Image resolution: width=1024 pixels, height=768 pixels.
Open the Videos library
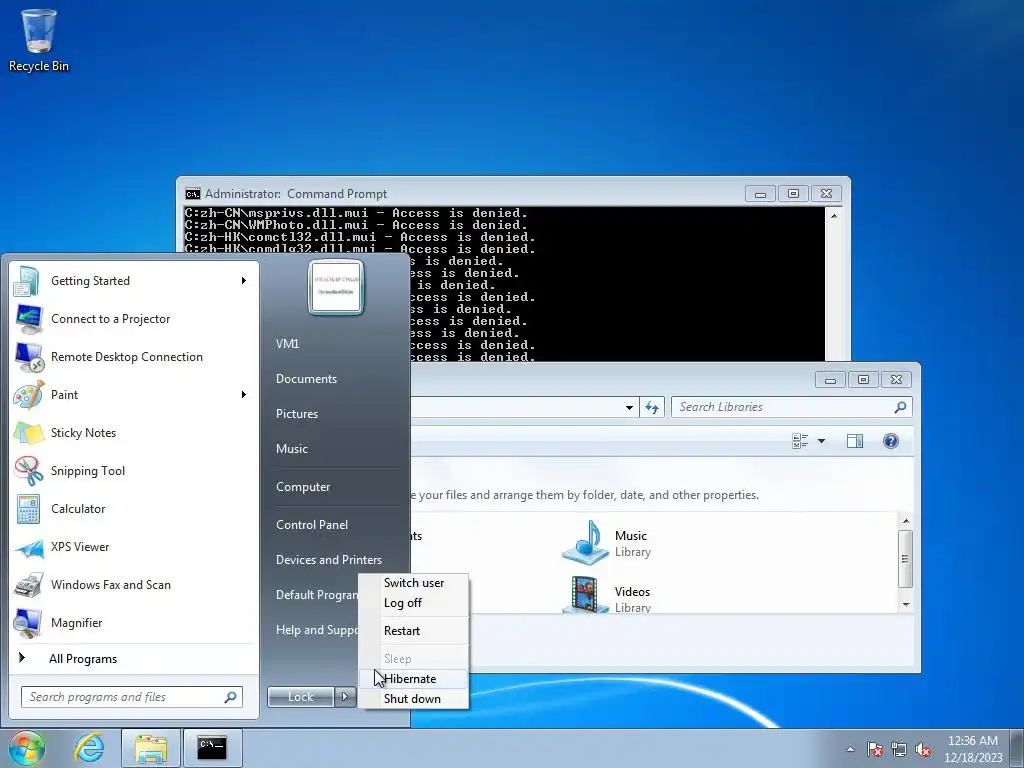(x=607, y=594)
